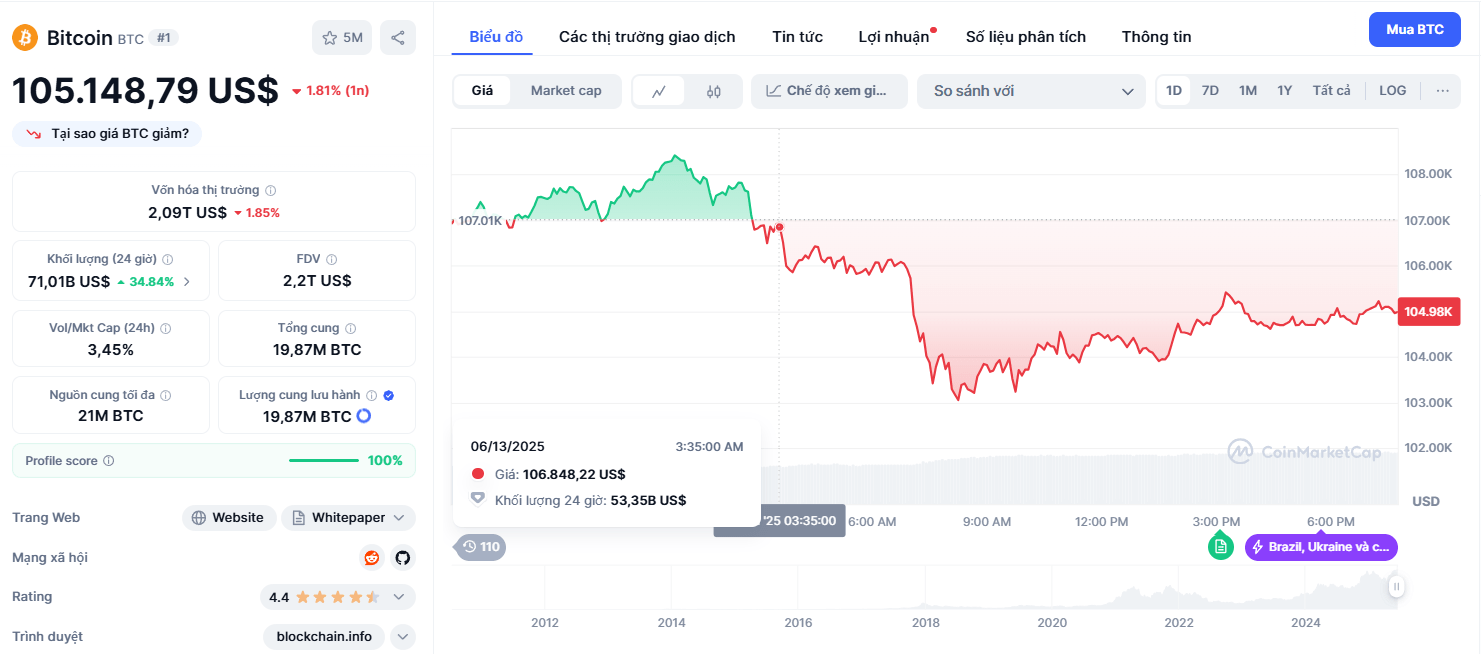
Task: Select the 1Y time range
Action: tap(1285, 91)
